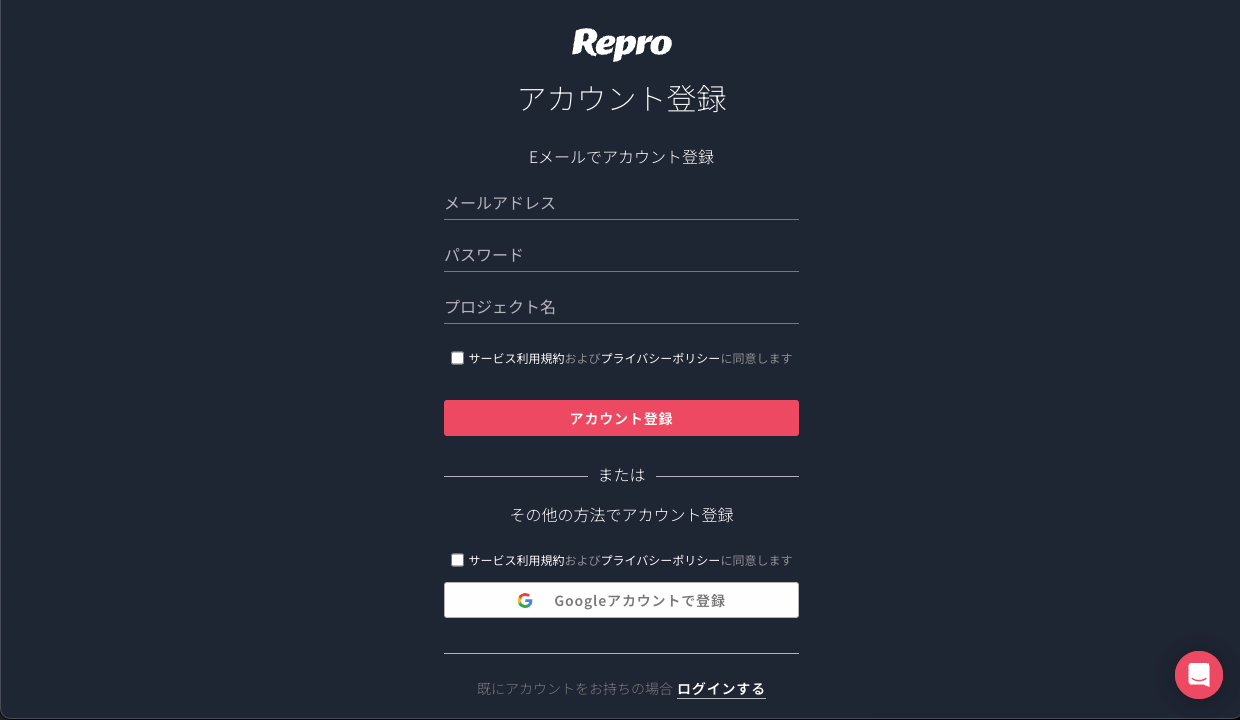Select the プロジェクト名 input field

[x=621, y=307]
